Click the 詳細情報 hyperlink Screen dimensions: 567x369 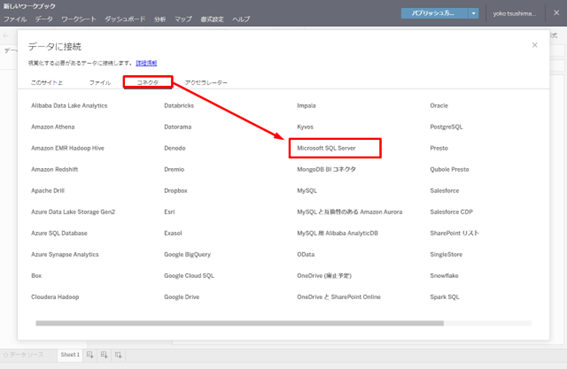point(146,63)
